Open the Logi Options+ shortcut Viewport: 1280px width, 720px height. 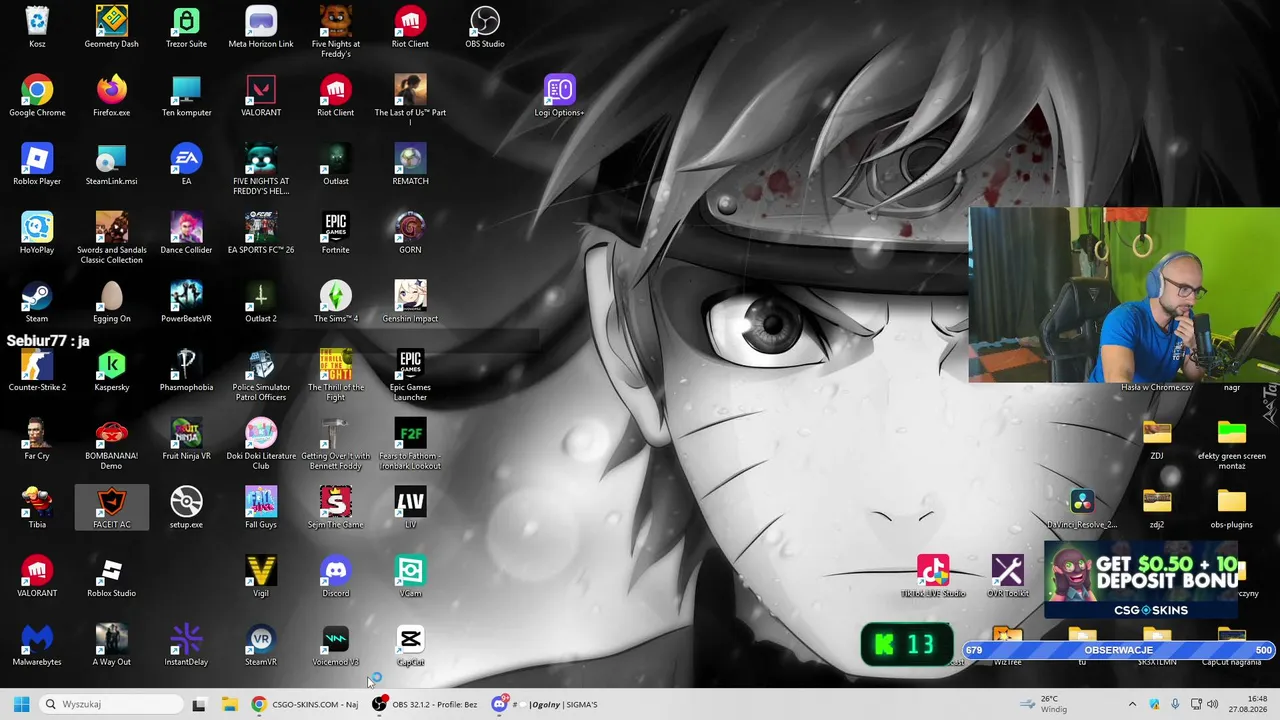pyautogui.click(x=559, y=96)
